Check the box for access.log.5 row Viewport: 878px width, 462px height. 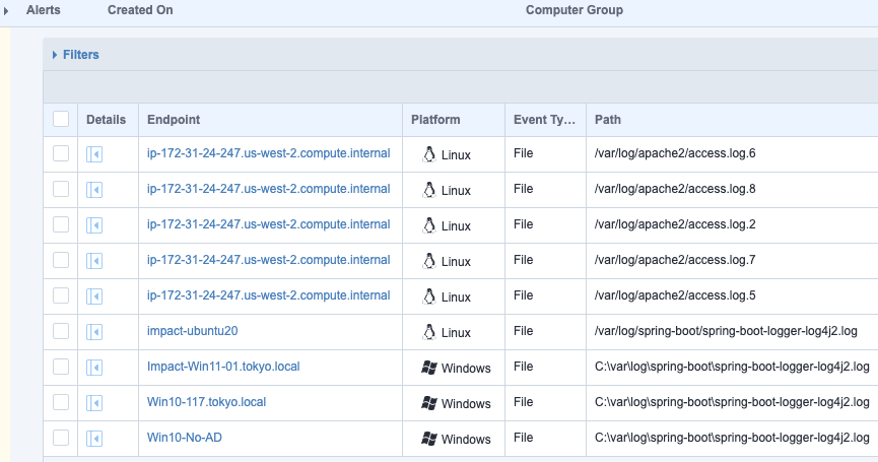tap(61, 296)
